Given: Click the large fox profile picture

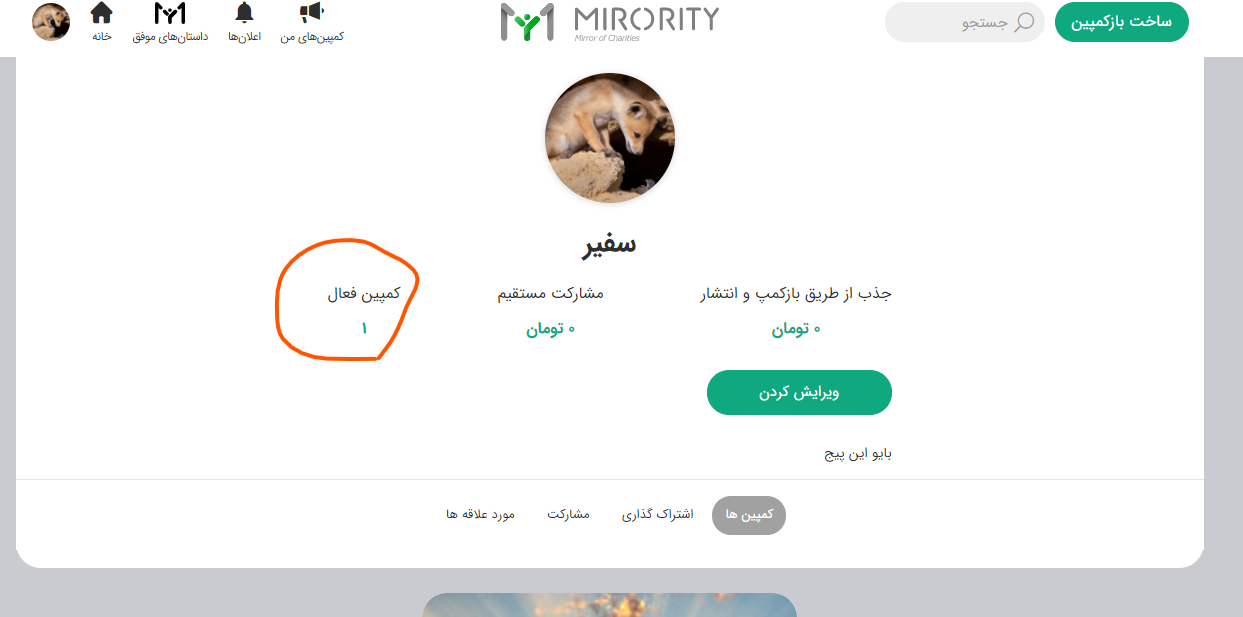Looking at the screenshot, I should (x=610, y=138).
